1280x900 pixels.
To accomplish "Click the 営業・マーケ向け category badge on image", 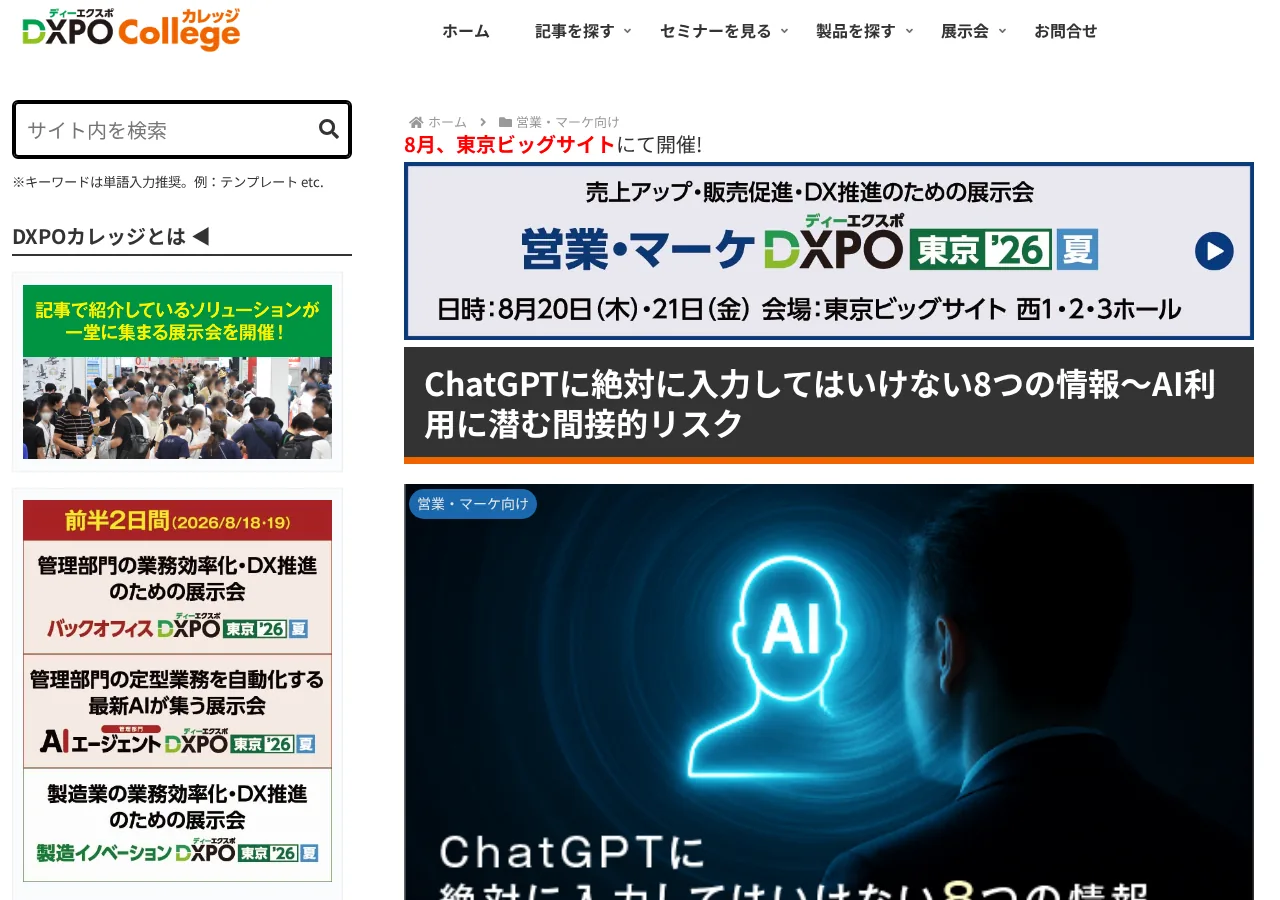I will 473,504.
